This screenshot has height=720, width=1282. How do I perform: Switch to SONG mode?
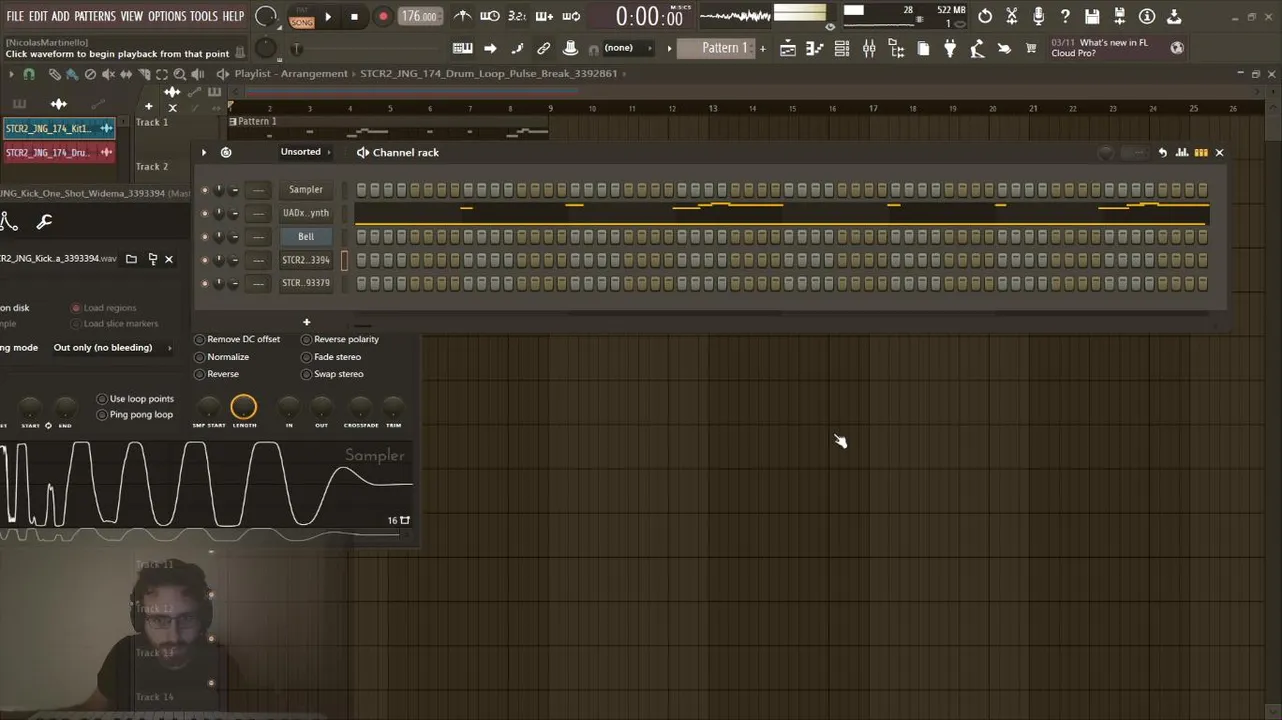tap(301, 22)
